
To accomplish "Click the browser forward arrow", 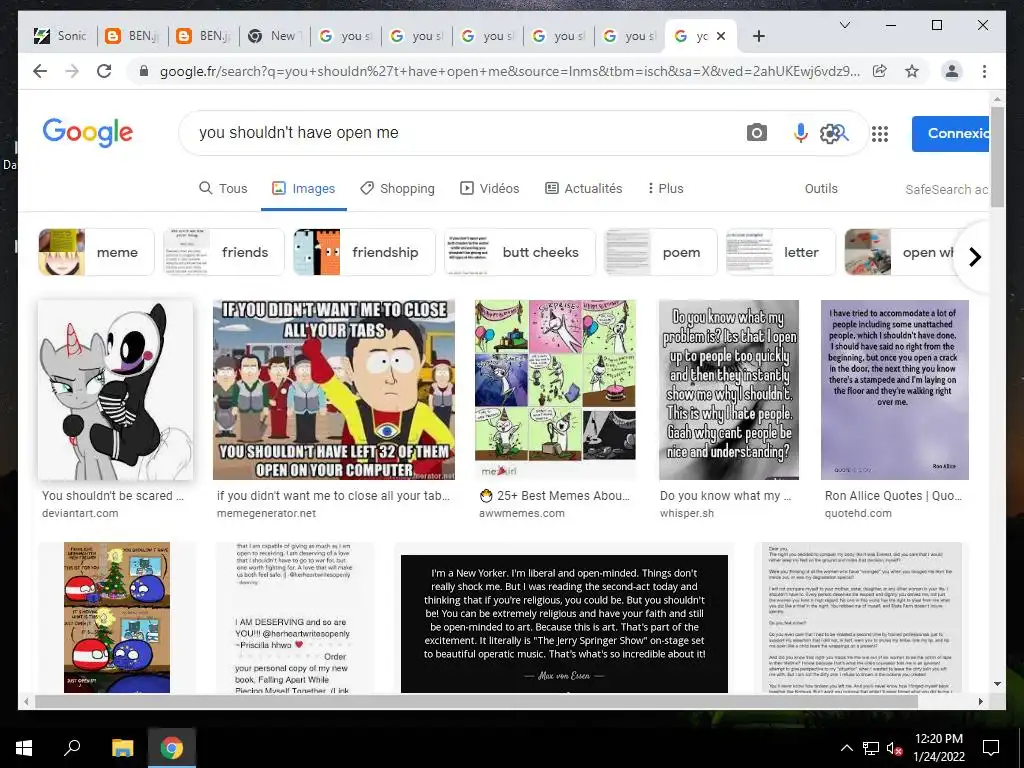I will tap(72, 71).
